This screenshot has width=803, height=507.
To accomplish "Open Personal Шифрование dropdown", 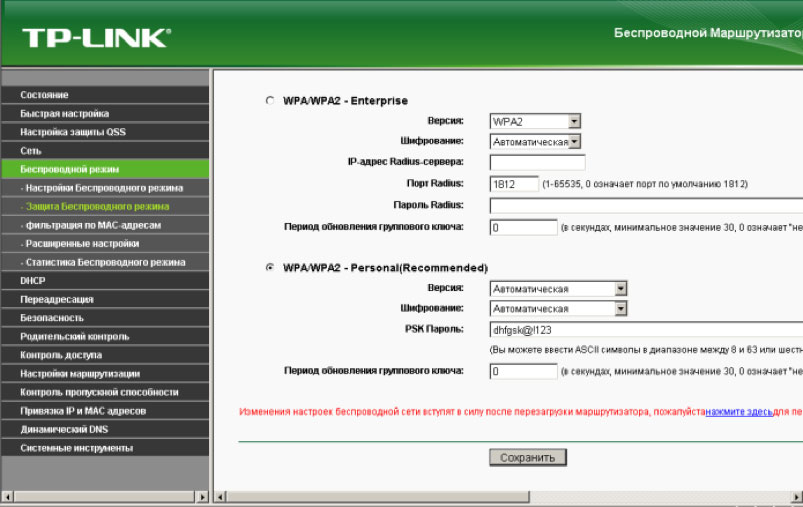I will point(558,309).
